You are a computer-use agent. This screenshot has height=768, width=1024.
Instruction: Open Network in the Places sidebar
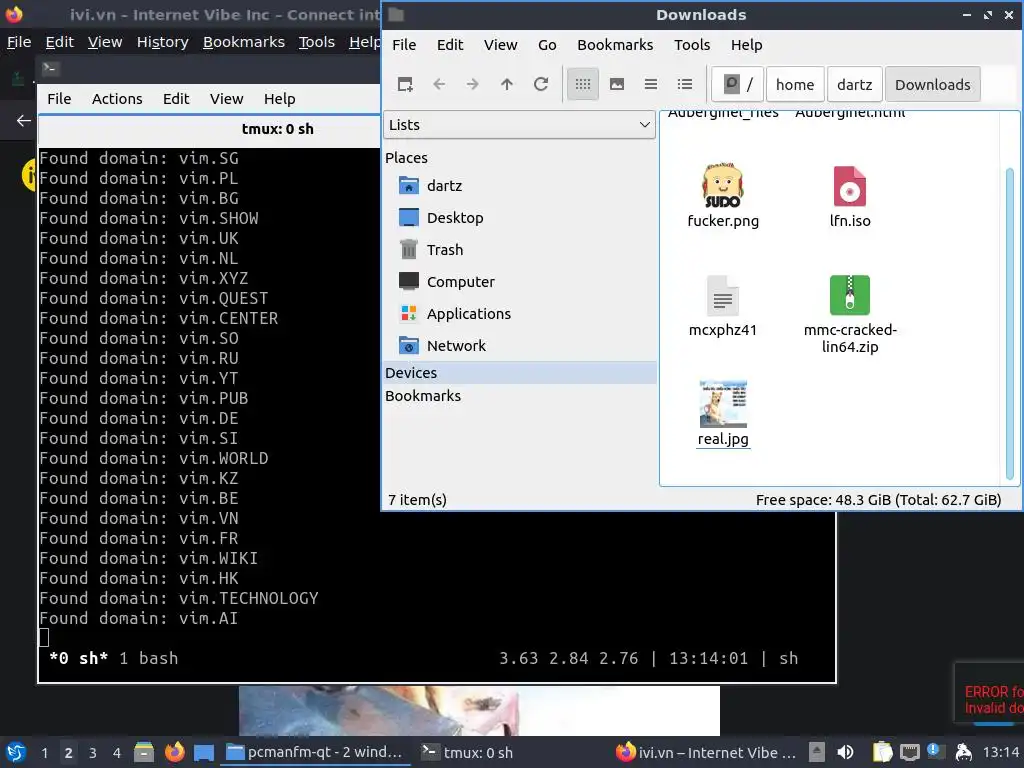coord(456,345)
